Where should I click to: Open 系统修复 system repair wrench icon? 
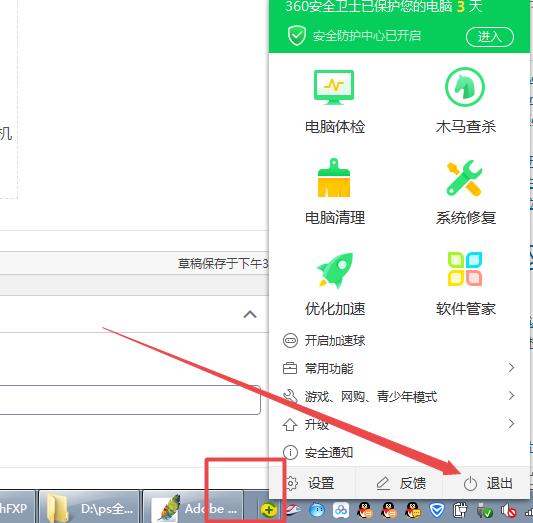coord(464,178)
